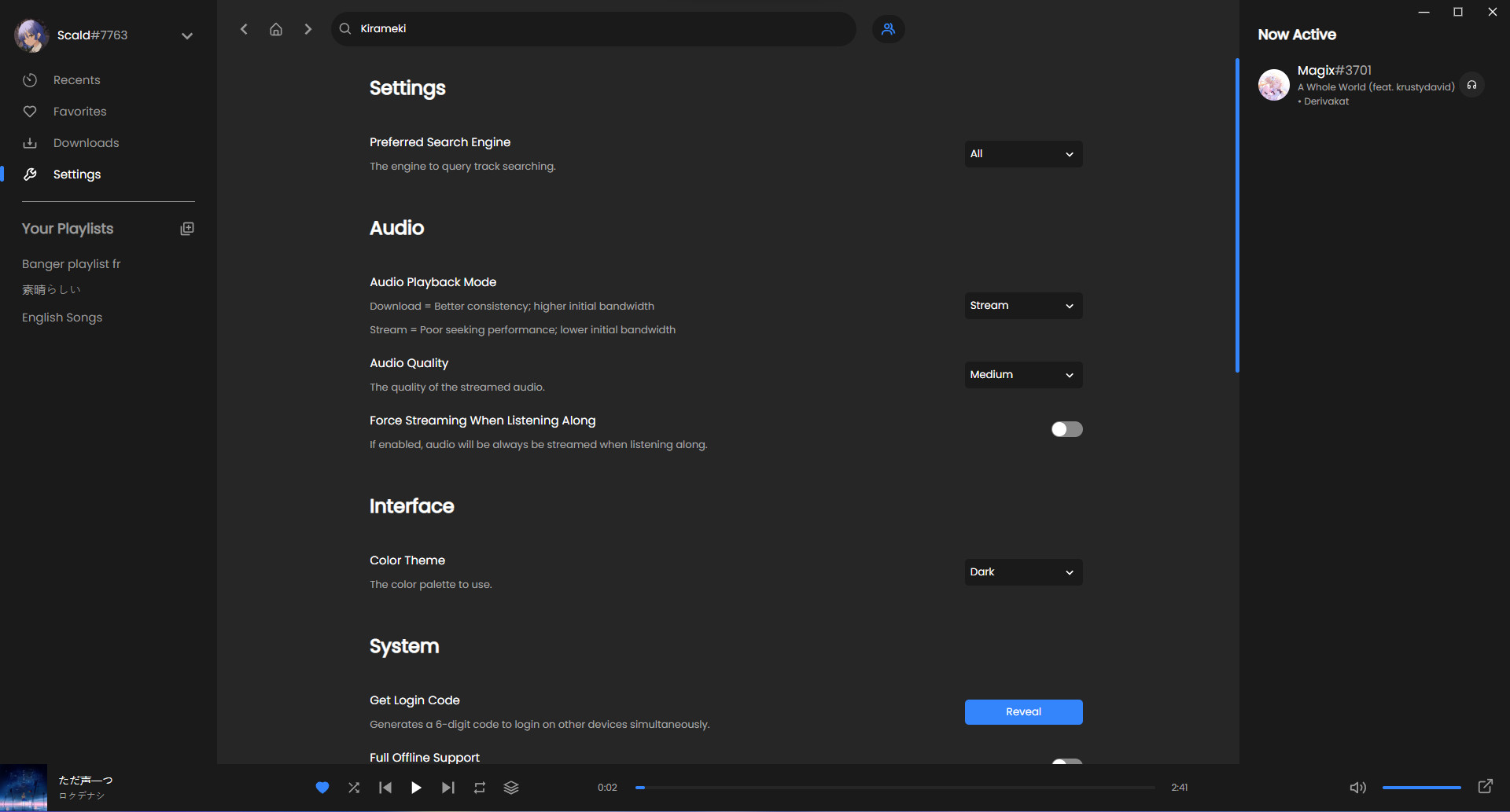The image size is (1510, 812).
Task: Click the Favorites heart icon in sidebar
Action: [30, 112]
